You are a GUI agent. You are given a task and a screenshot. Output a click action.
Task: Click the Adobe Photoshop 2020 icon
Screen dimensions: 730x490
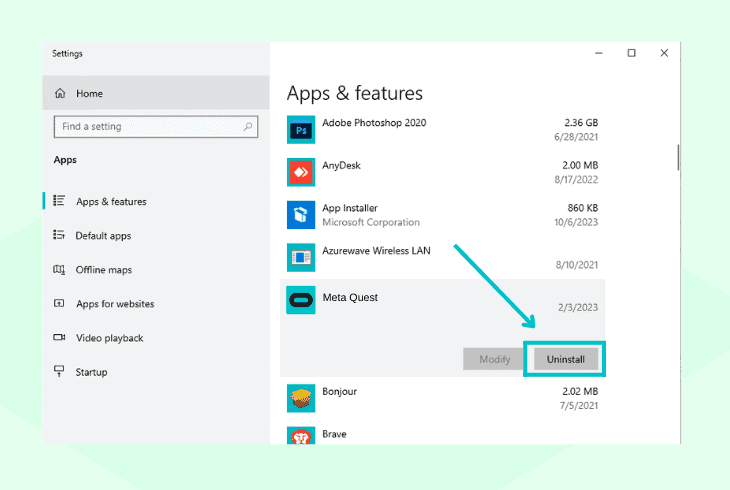(301, 129)
